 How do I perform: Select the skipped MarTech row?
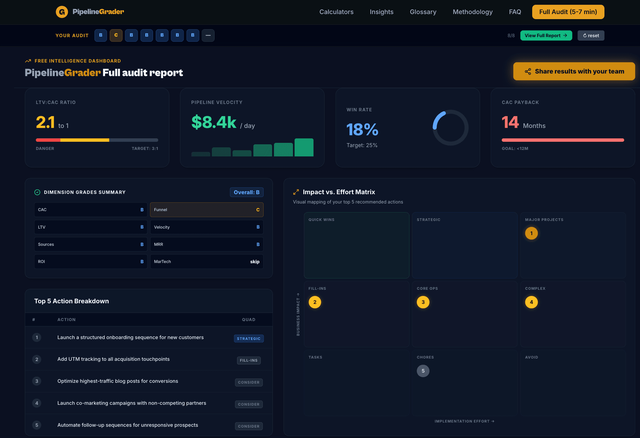tap(207, 262)
